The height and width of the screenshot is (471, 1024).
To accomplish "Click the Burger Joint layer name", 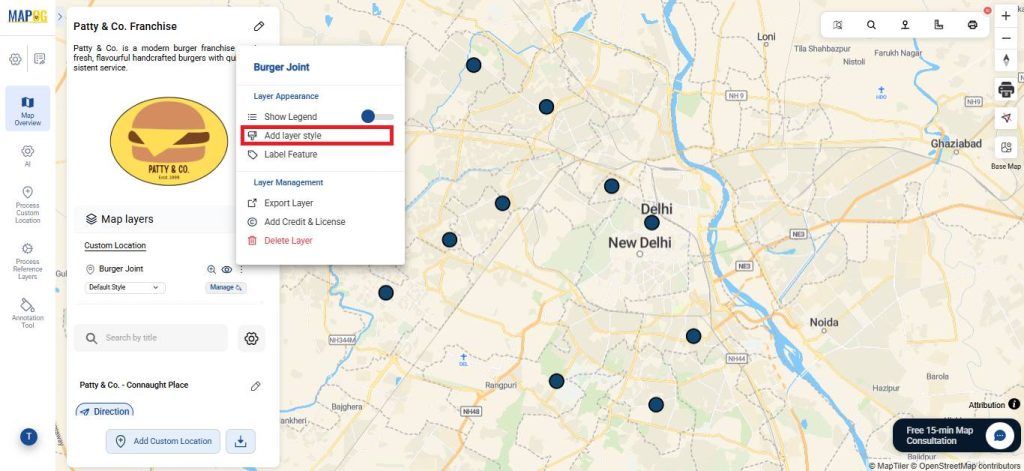I will point(121,269).
